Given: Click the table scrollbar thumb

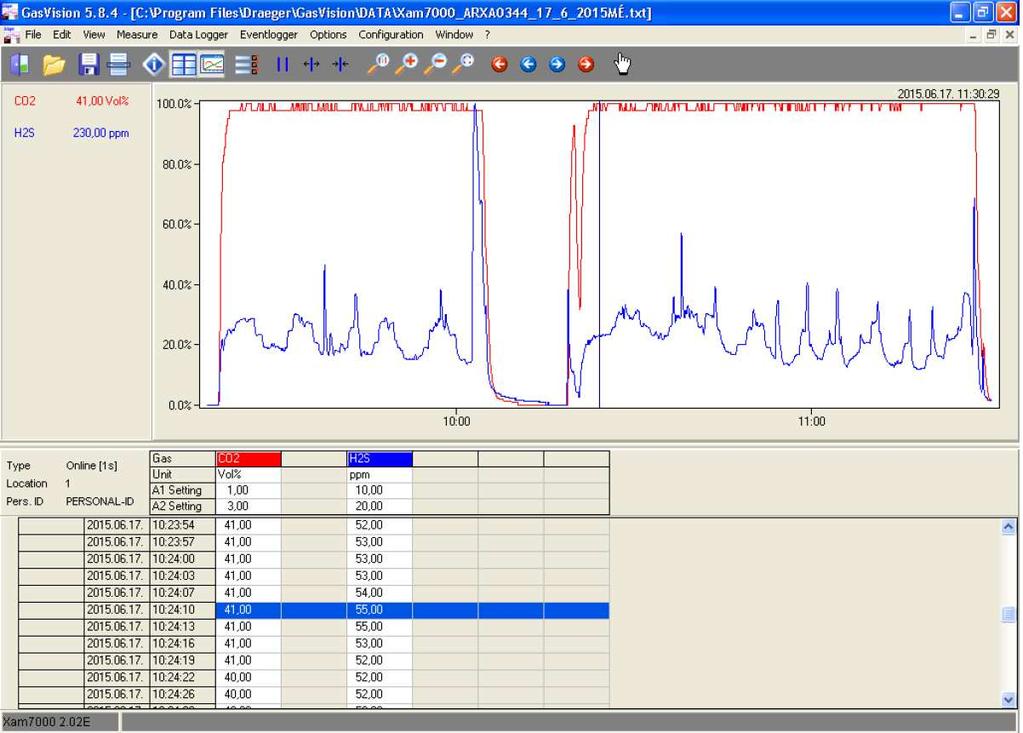Looking at the screenshot, I should [x=1009, y=614].
